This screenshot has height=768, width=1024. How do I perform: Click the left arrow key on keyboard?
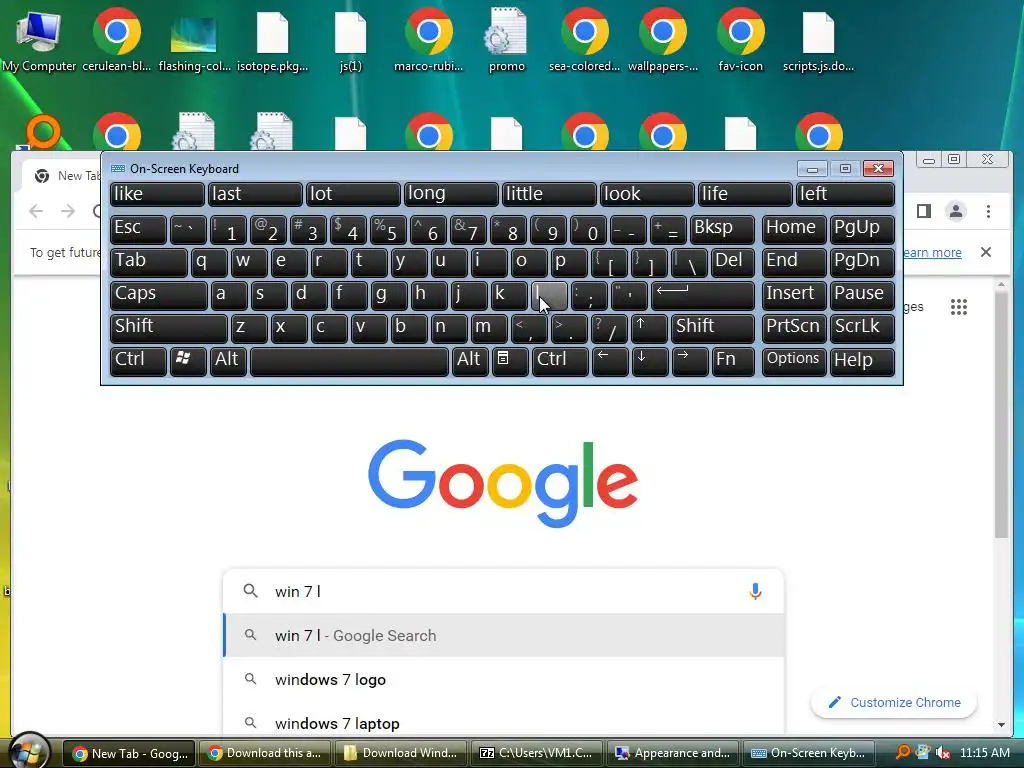pyautogui.click(x=609, y=361)
